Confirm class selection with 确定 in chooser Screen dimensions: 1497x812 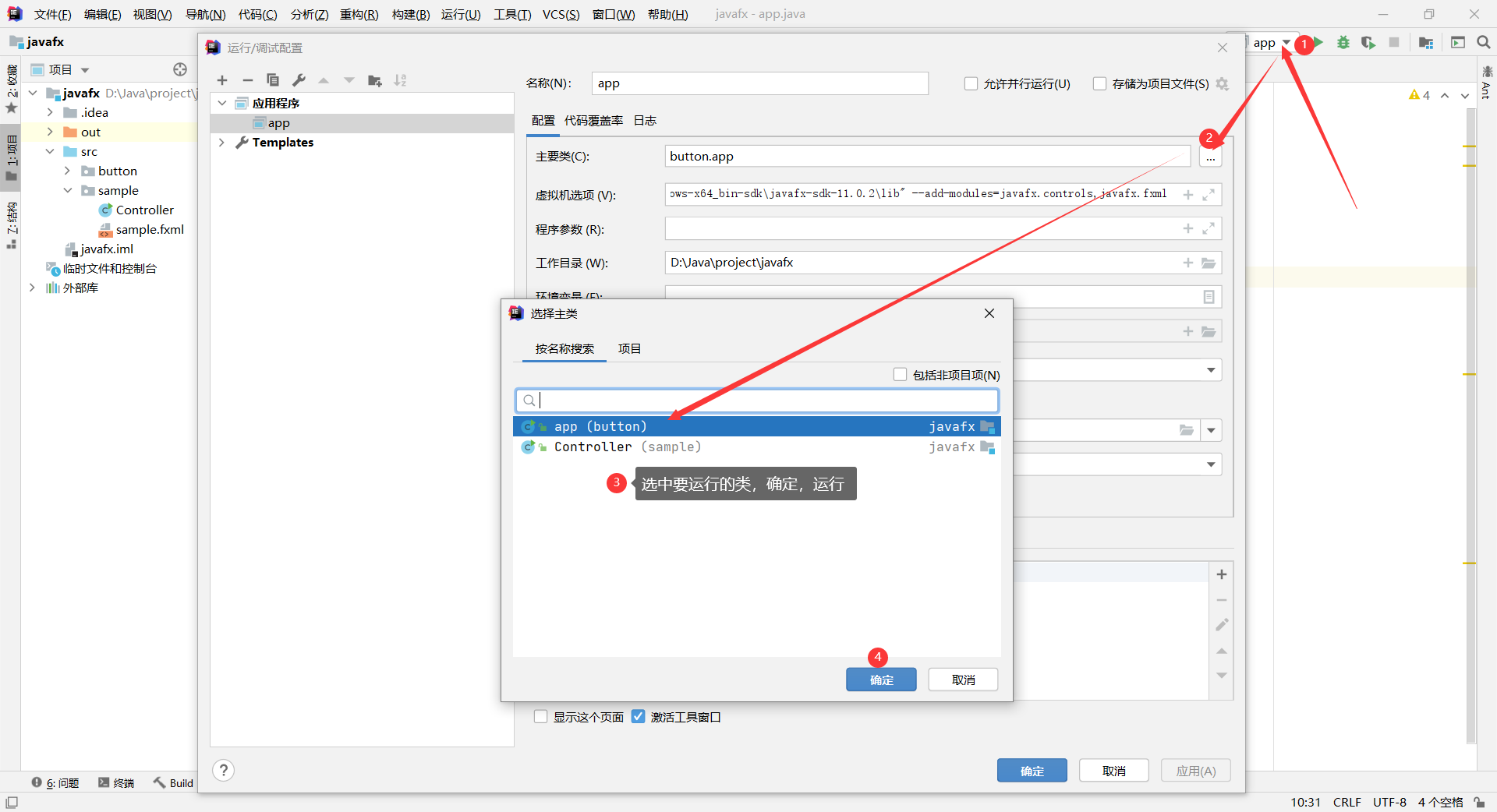tap(881, 680)
